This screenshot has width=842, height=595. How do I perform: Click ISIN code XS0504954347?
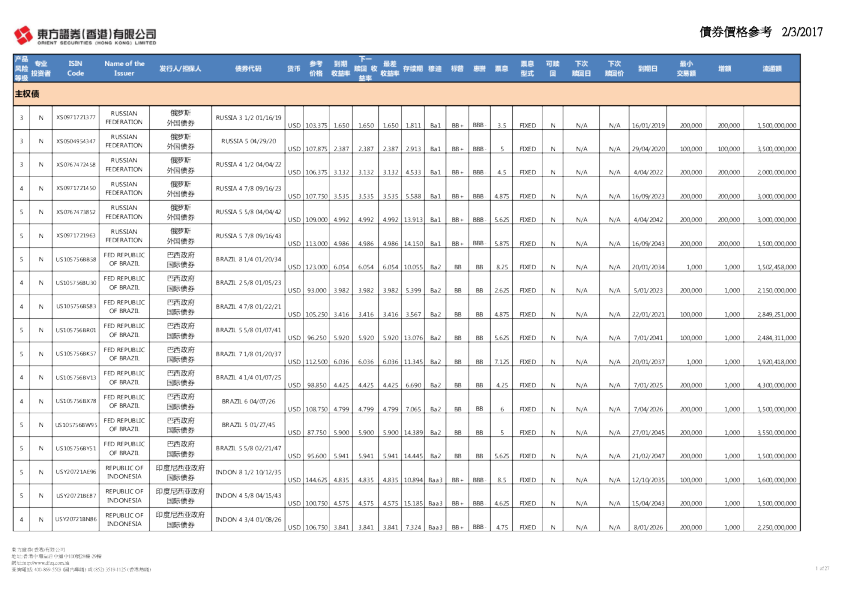[x=75, y=142]
